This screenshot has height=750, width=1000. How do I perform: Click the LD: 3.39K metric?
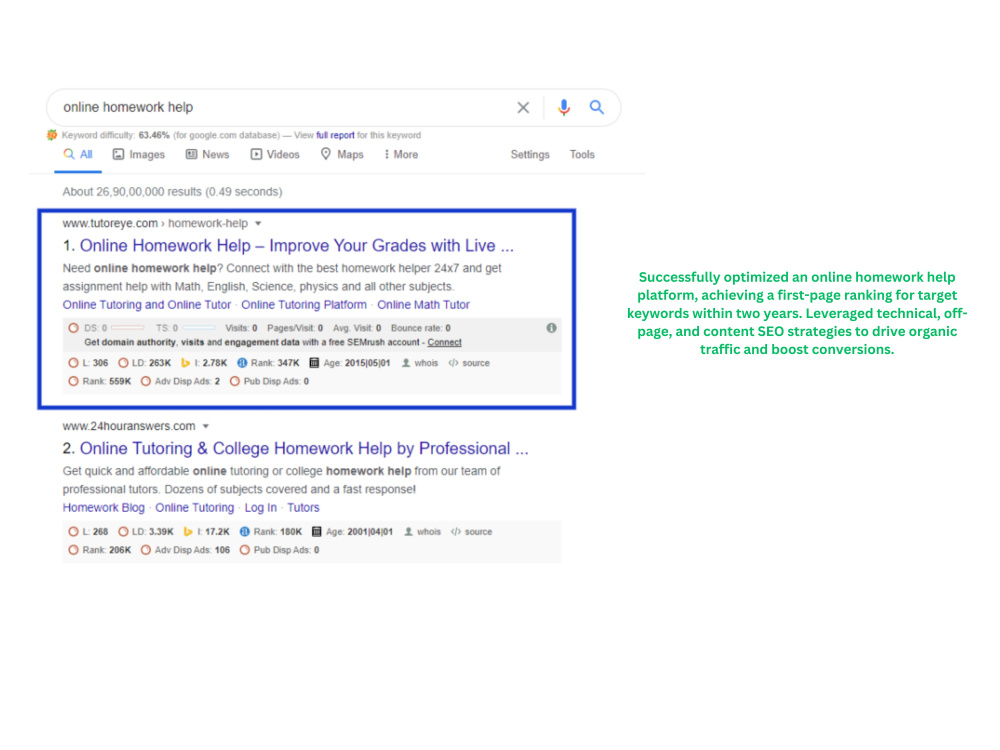click(146, 532)
